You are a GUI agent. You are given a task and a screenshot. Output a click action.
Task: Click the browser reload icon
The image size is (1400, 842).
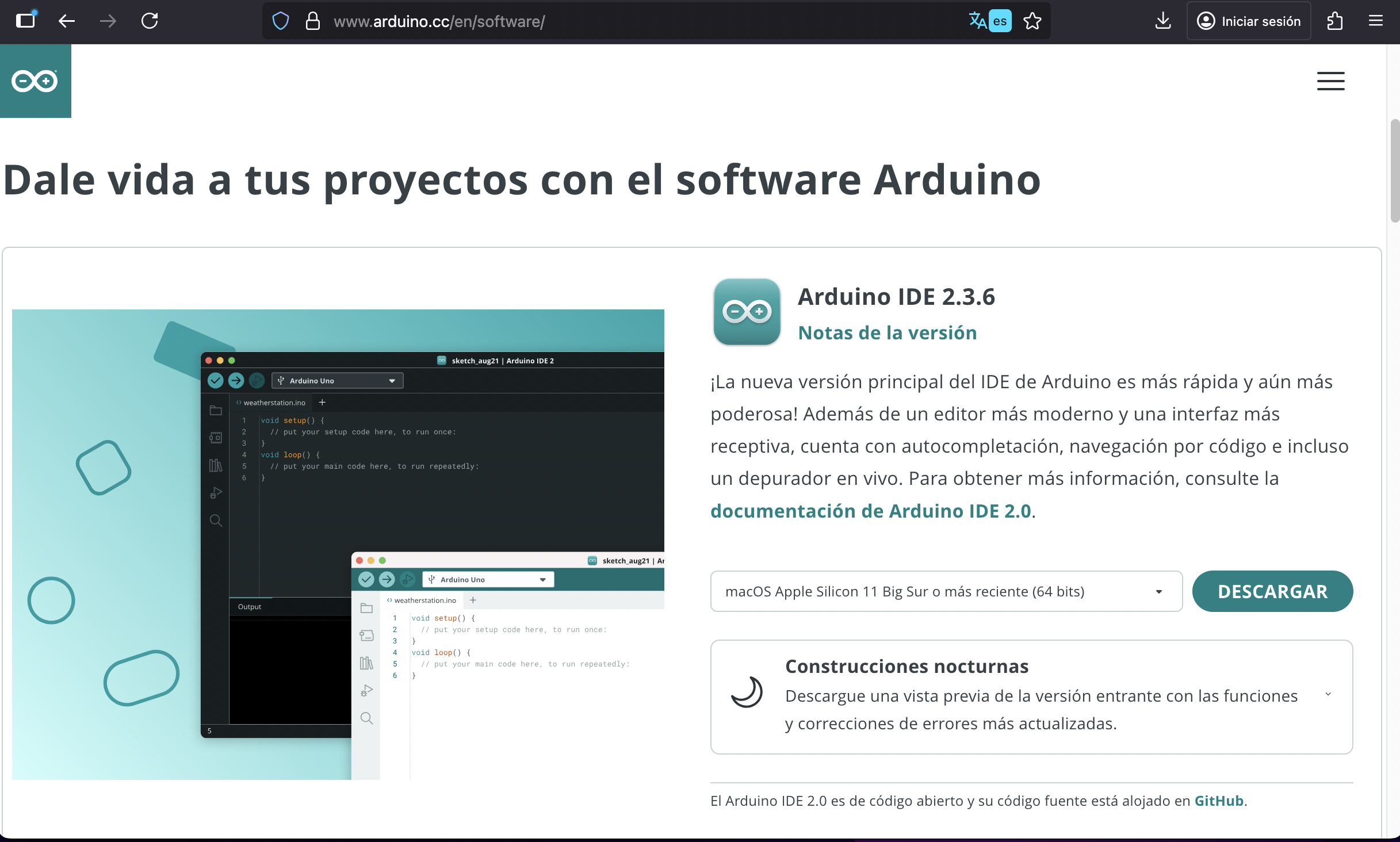[x=150, y=21]
